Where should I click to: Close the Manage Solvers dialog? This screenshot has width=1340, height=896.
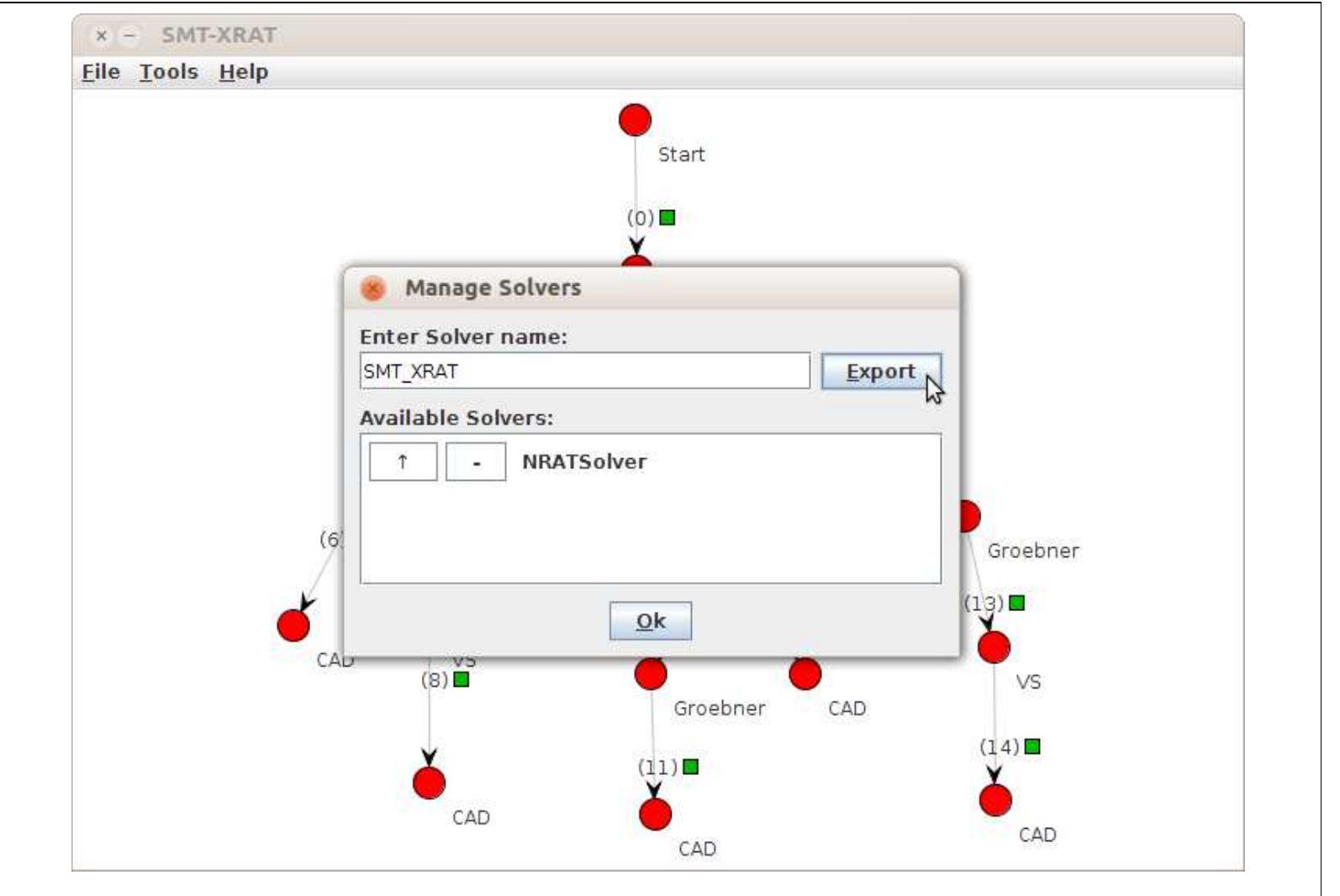(373, 288)
